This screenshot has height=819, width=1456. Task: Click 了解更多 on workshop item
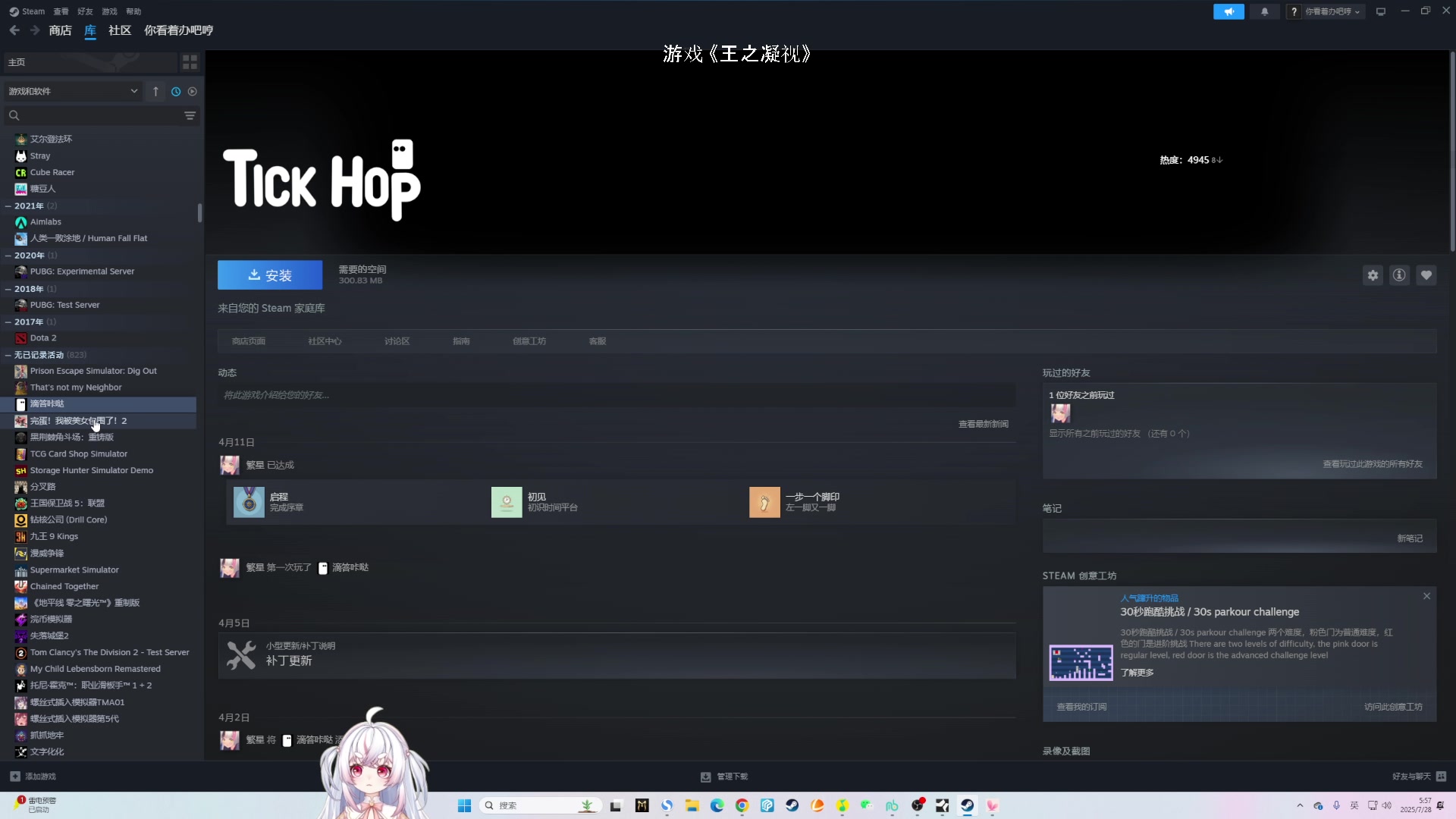(1137, 673)
